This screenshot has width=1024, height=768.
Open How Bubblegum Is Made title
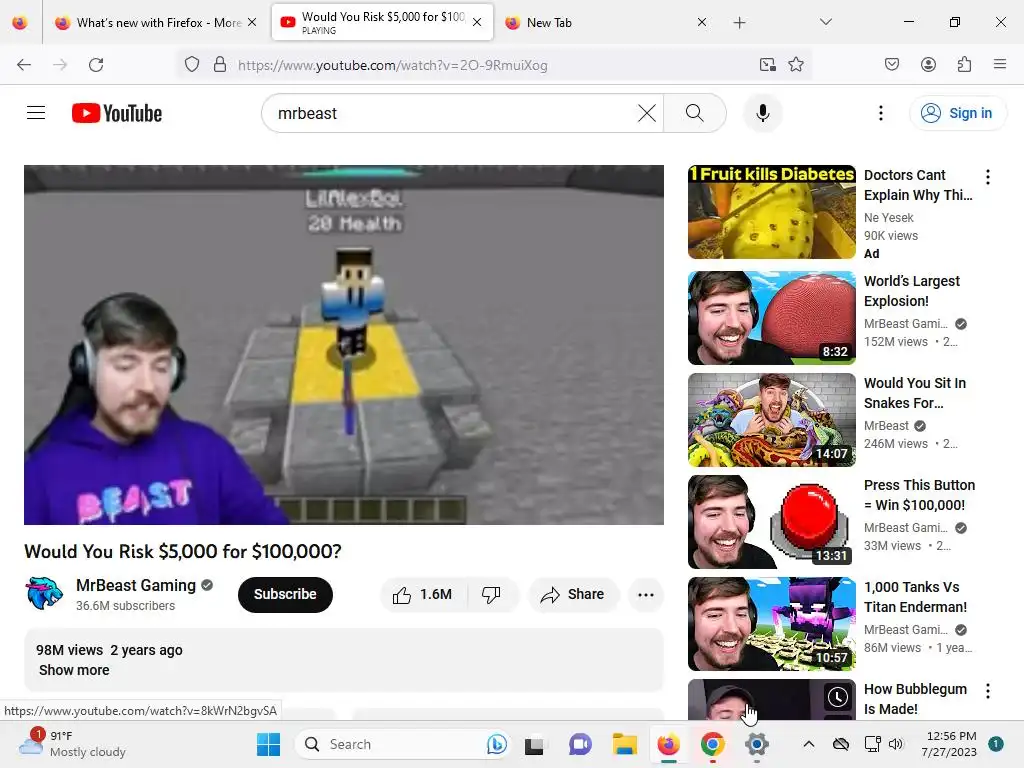pyautogui.click(x=915, y=699)
